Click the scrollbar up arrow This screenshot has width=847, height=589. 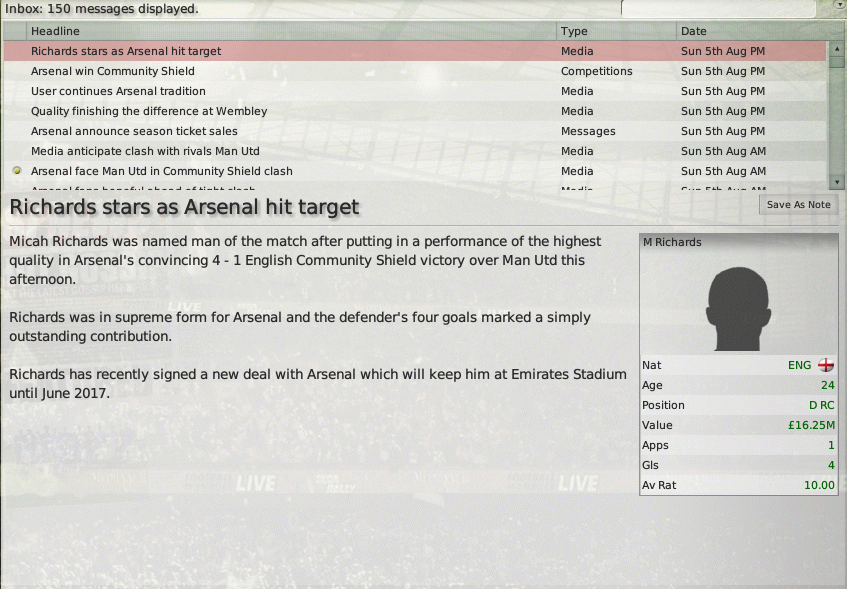tap(837, 49)
